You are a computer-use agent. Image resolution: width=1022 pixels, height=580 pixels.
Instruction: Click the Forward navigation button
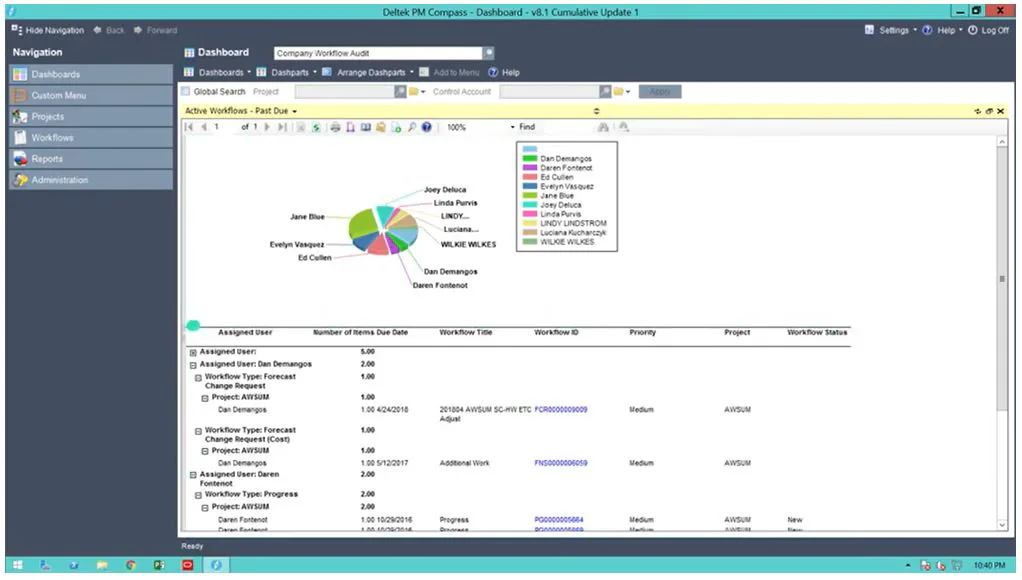[x=156, y=30]
